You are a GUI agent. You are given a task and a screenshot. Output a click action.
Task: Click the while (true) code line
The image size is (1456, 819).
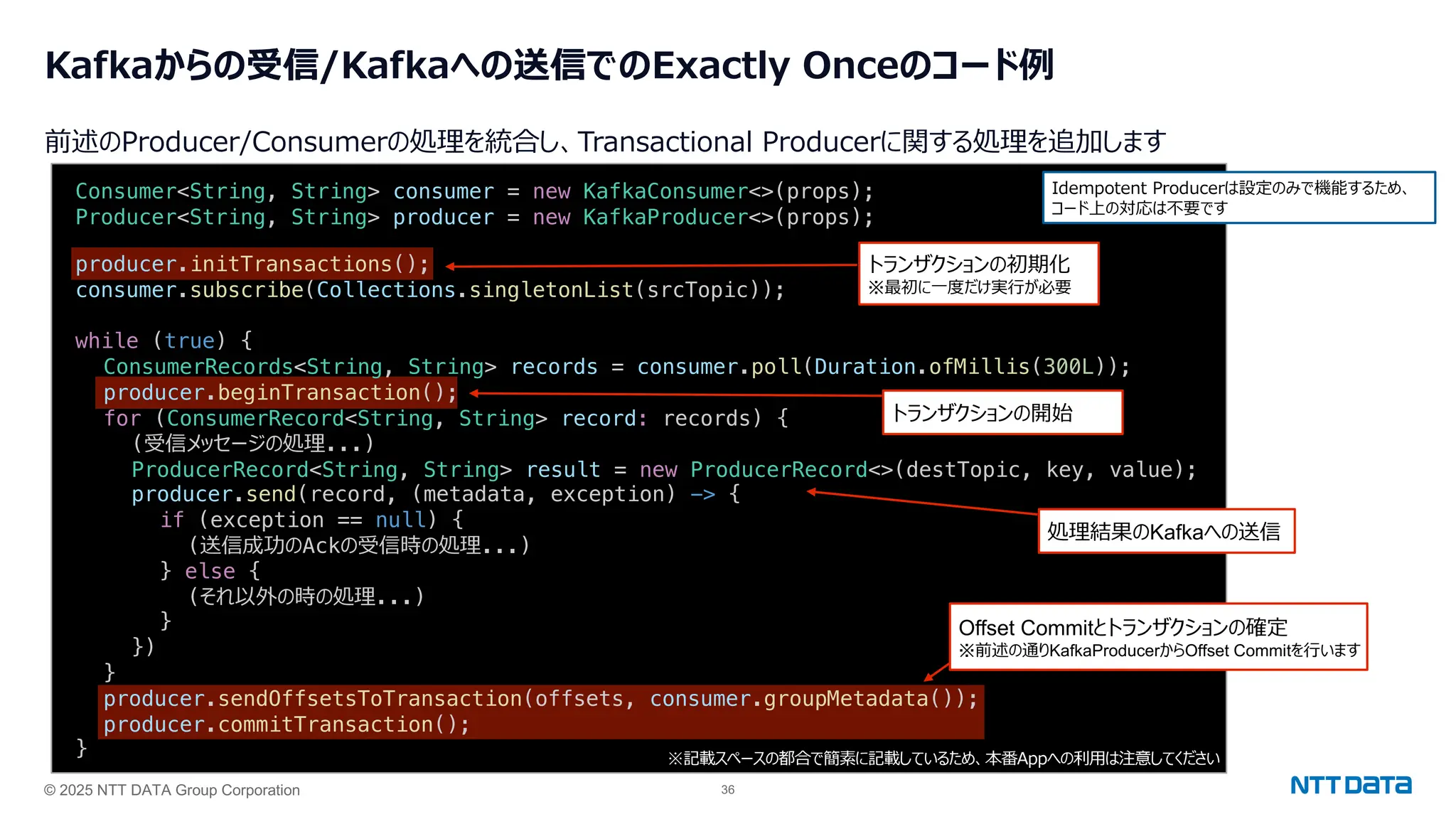164,341
